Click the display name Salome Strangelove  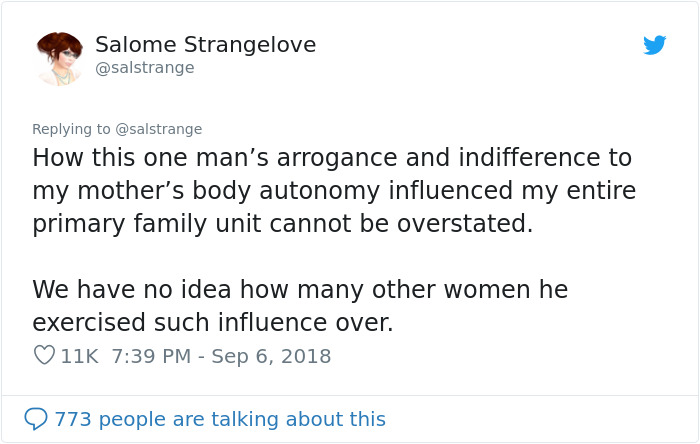click(x=205, y=45)
